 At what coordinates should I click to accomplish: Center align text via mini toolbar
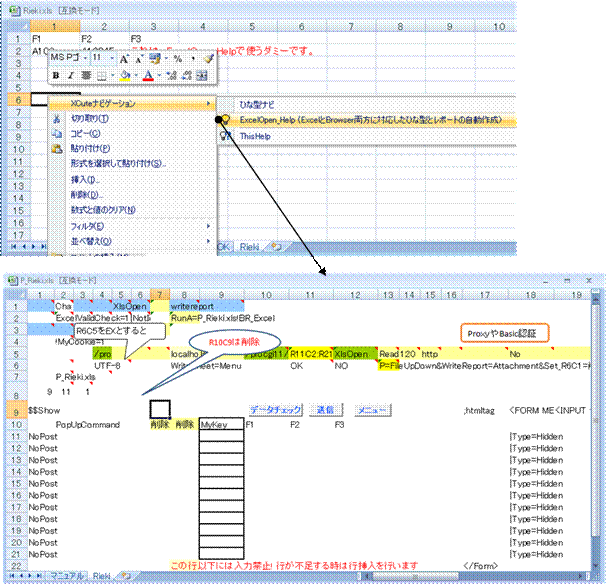pyautogui.click(x=86, y=75)
